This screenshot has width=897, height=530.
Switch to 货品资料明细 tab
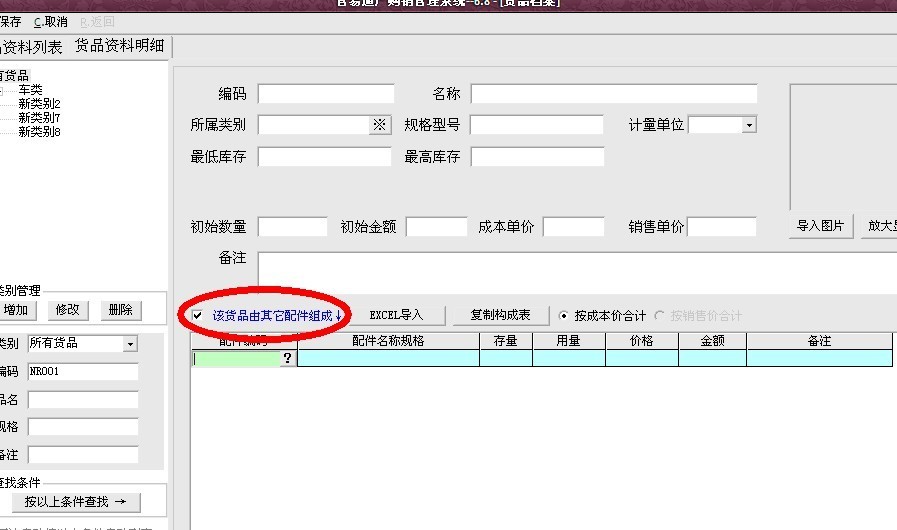pyautogui.click(x=120, y=46)
